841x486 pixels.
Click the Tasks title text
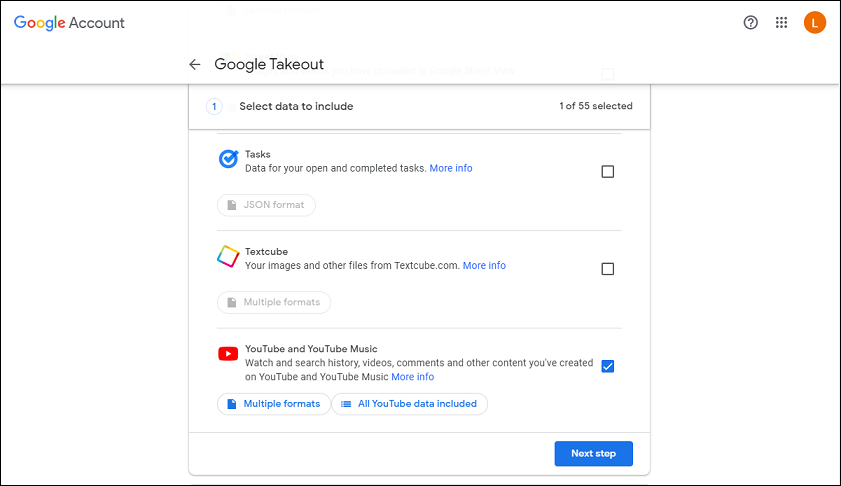pos(258,154)
